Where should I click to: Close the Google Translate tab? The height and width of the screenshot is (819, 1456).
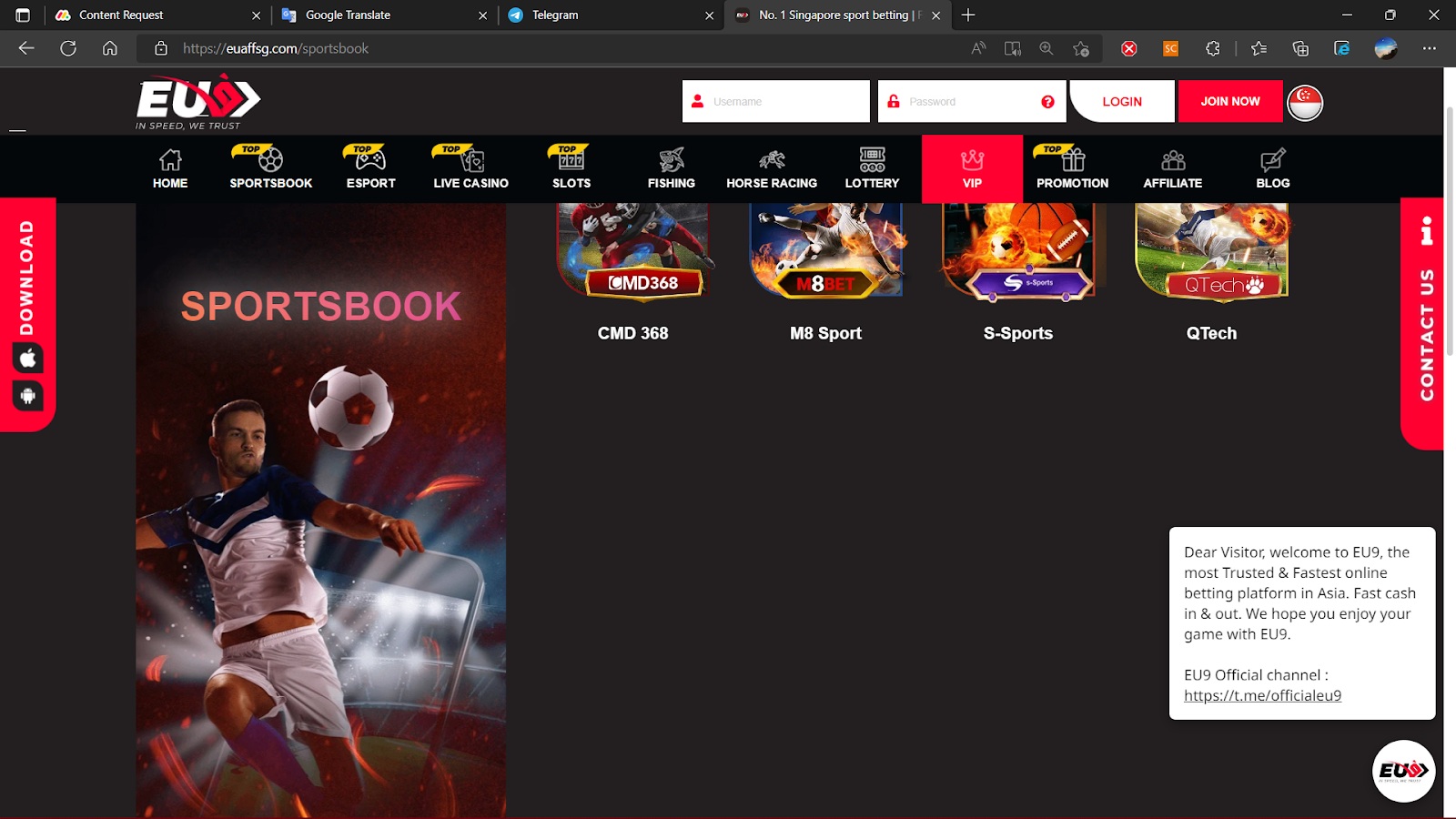[x=482, y=15]
